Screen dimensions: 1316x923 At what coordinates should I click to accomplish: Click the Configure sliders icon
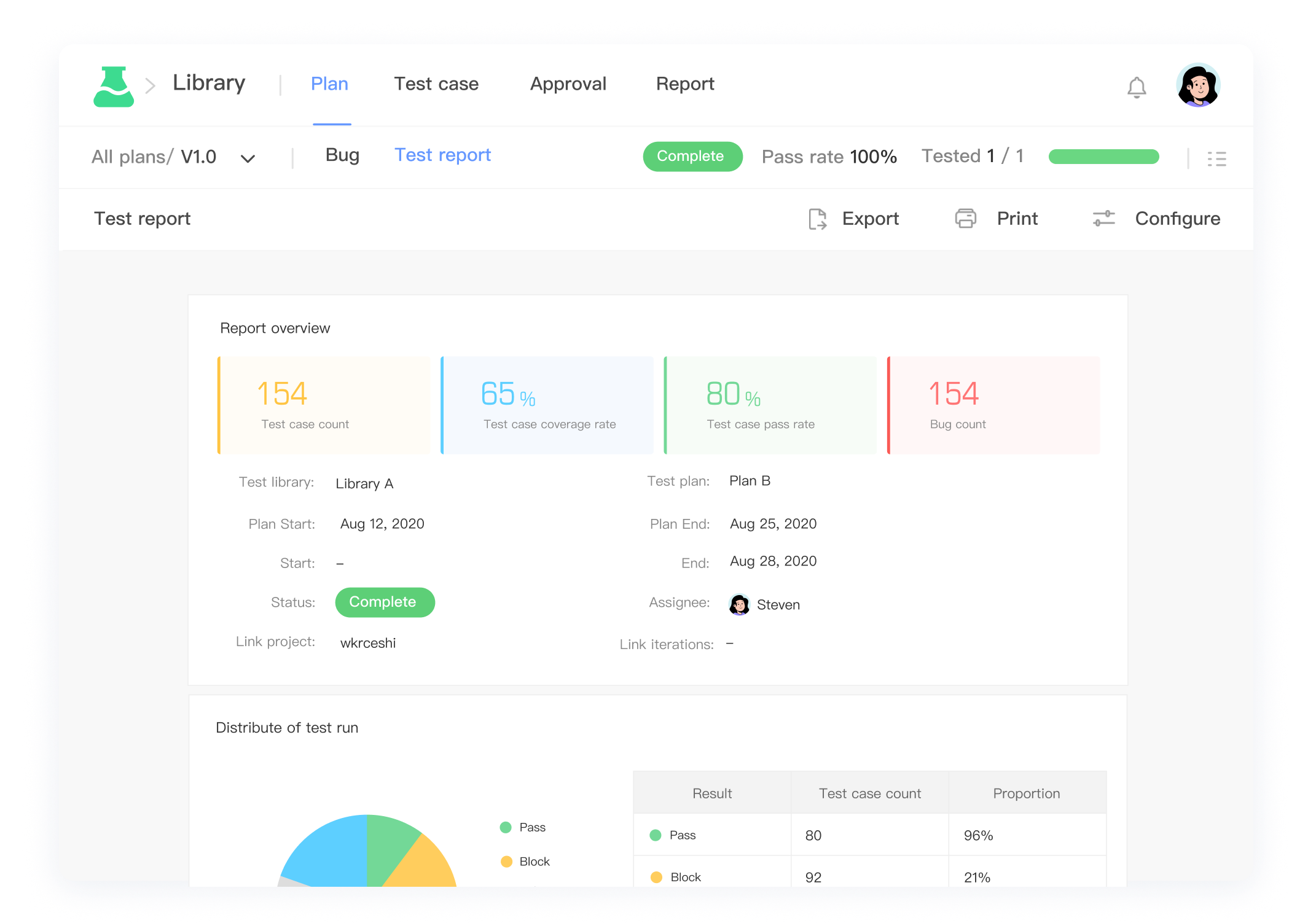pyautogui.click(x=1103, y=218)
